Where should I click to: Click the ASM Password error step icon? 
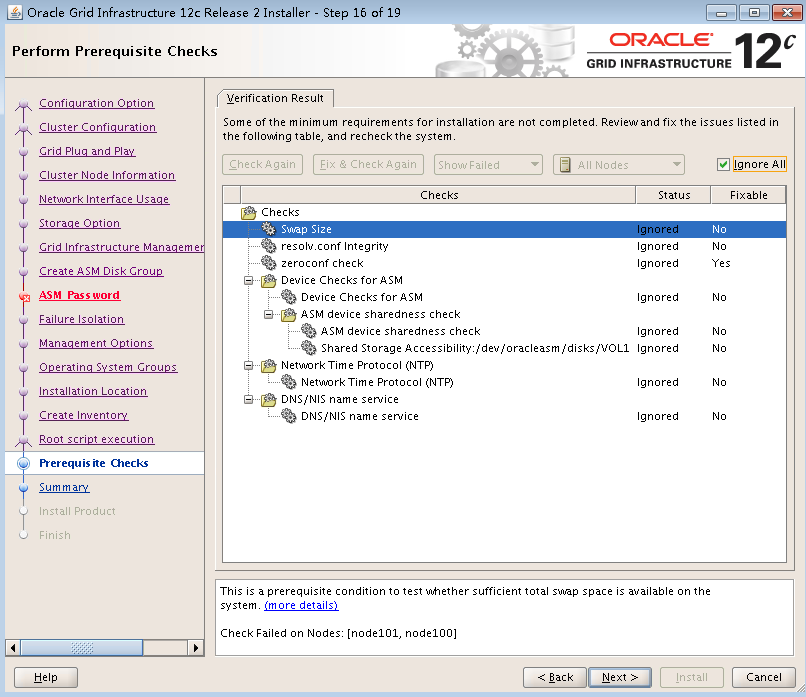pos(24,296)
